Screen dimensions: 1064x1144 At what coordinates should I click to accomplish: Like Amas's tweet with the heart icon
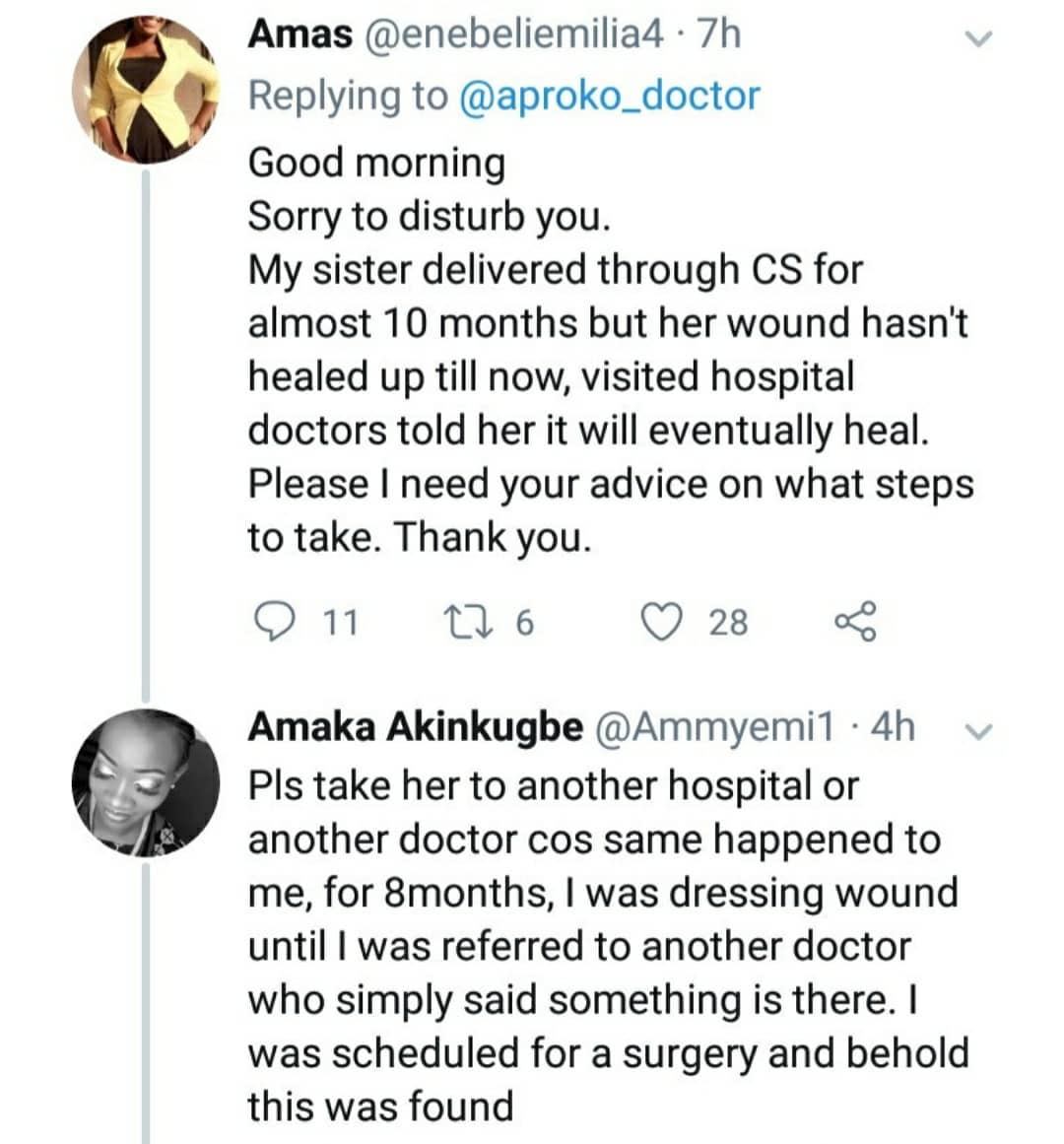coord(662,622)
